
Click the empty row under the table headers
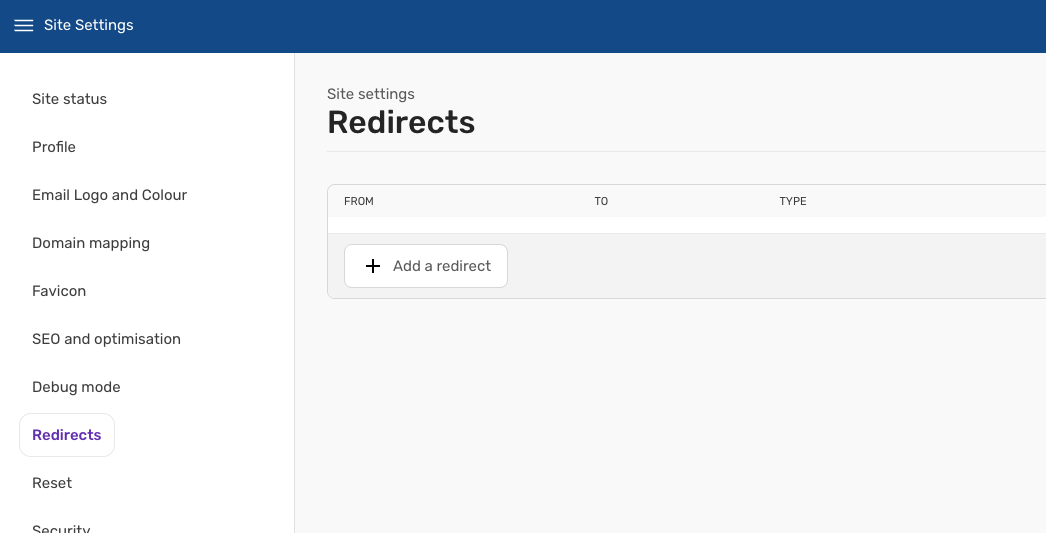pyautogui.click(x=687, y=225)
